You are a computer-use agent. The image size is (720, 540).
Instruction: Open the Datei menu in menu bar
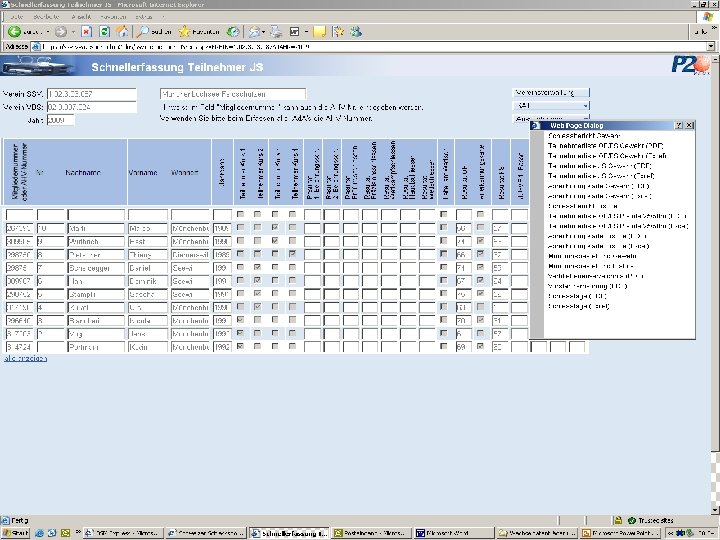pyautogui.click(x=16, y=17)
